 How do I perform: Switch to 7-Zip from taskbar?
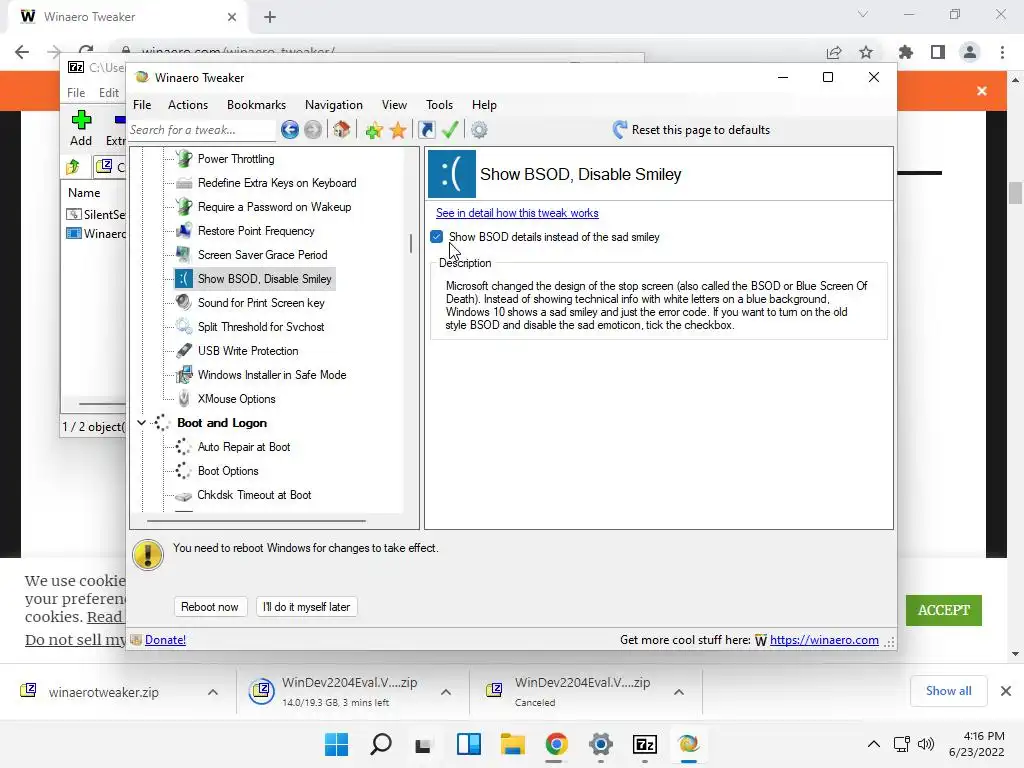[x=645, y=744]
